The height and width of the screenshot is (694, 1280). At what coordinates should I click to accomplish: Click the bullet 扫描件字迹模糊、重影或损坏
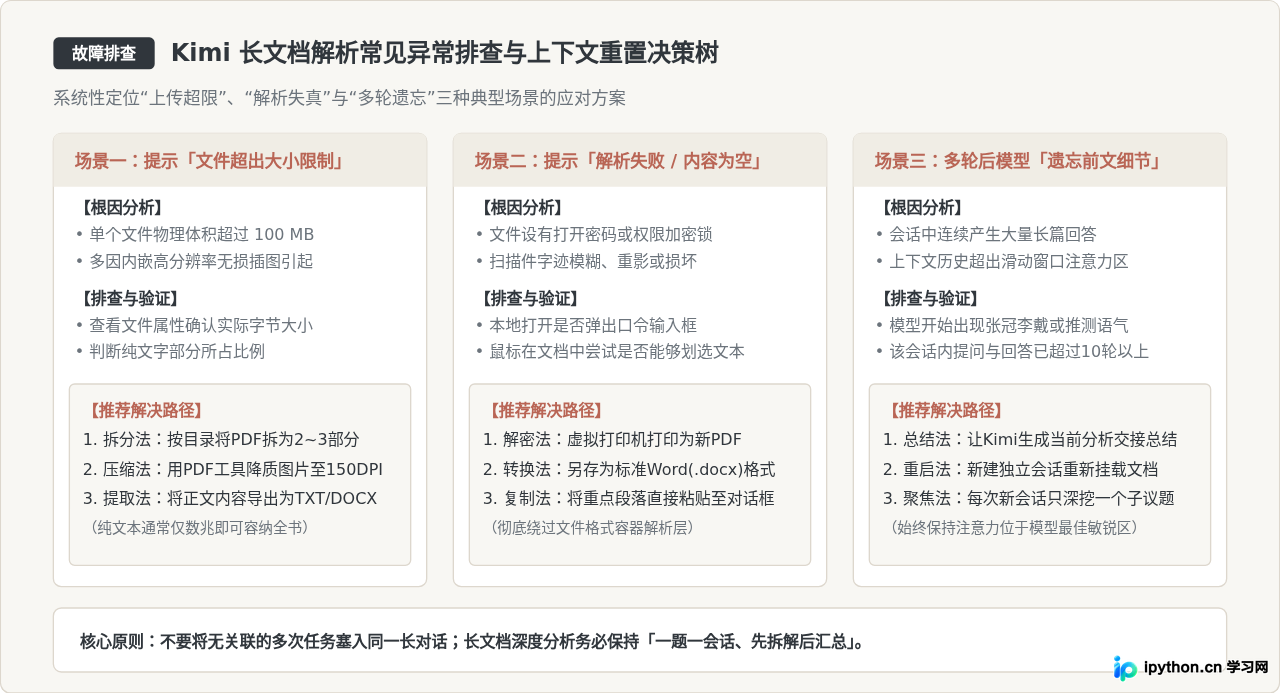pyautogui.click(x=587, y=262)
